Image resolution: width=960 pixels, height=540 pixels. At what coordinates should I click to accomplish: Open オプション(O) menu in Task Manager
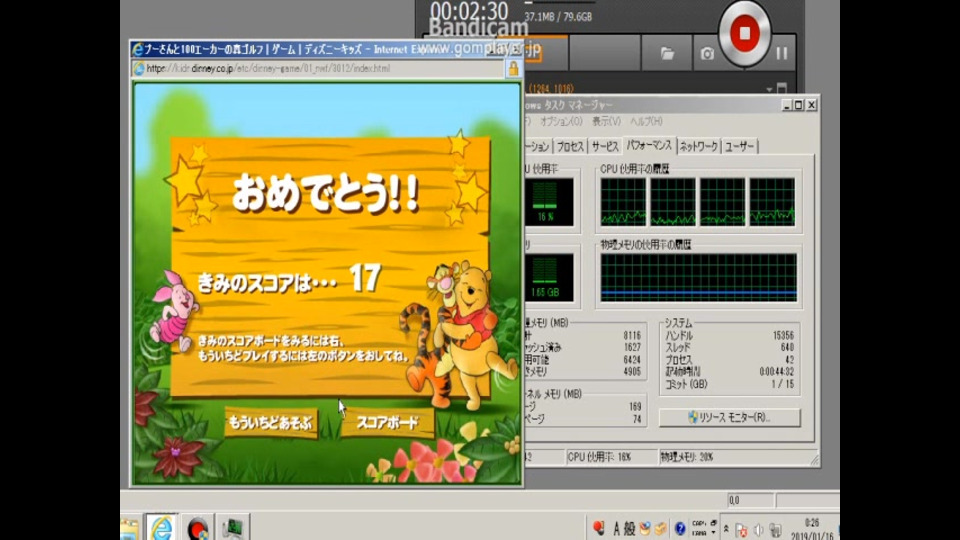pos(561,121)
